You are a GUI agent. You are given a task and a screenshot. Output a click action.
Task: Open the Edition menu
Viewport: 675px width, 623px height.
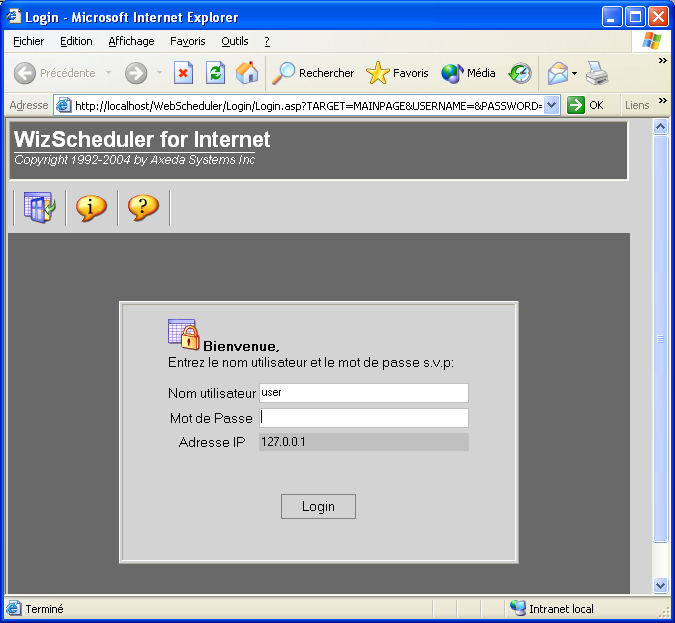pos(76,41)
